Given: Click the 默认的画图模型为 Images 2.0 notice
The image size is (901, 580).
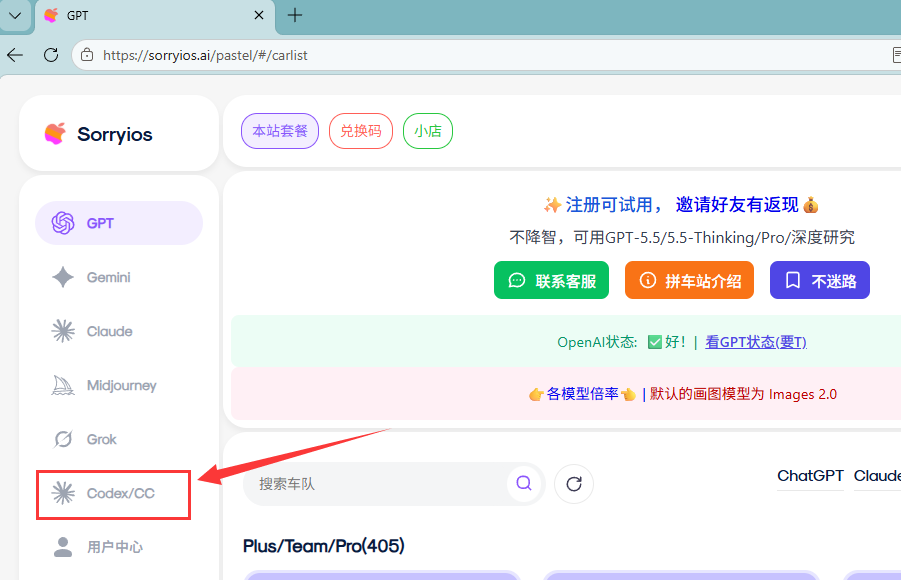Looking at the screenshot, I should click(743, 394).
